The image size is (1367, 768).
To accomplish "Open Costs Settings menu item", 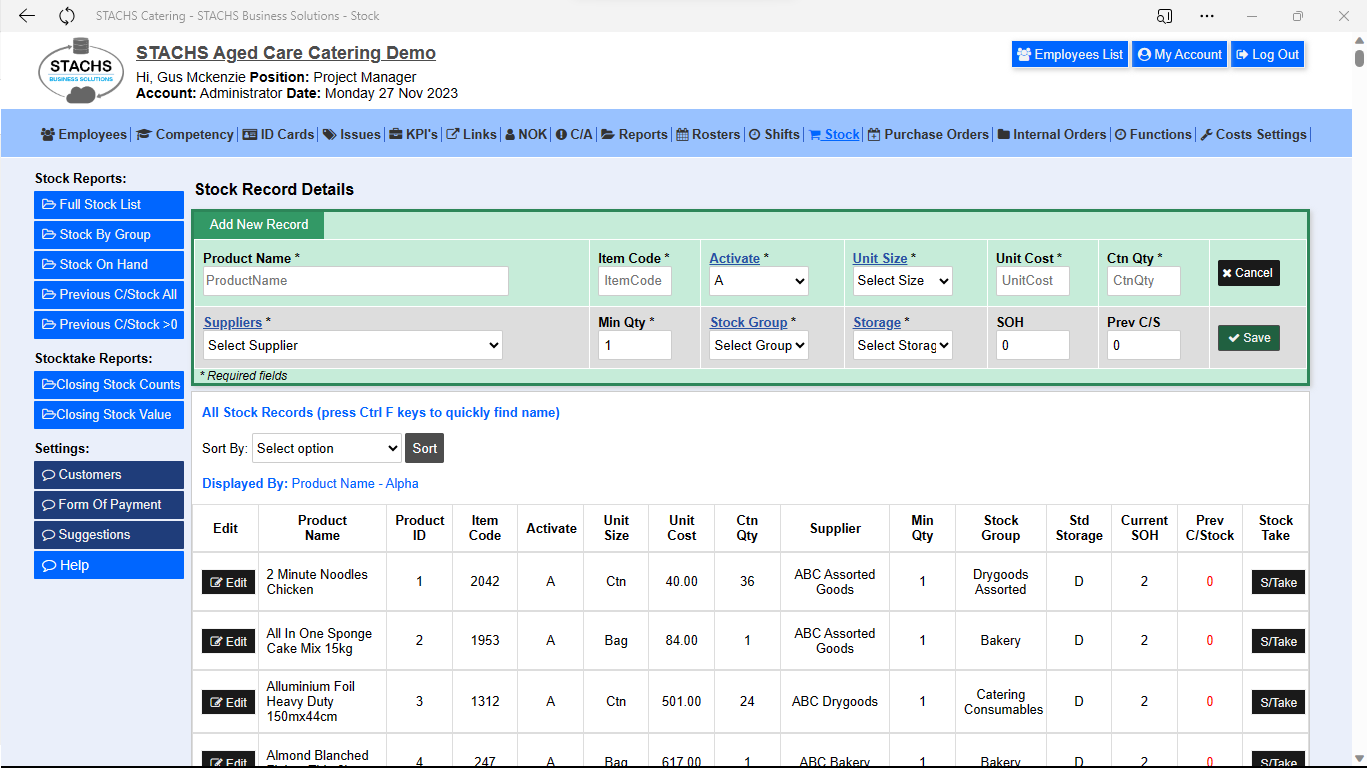I will [x=1254, y=134].
